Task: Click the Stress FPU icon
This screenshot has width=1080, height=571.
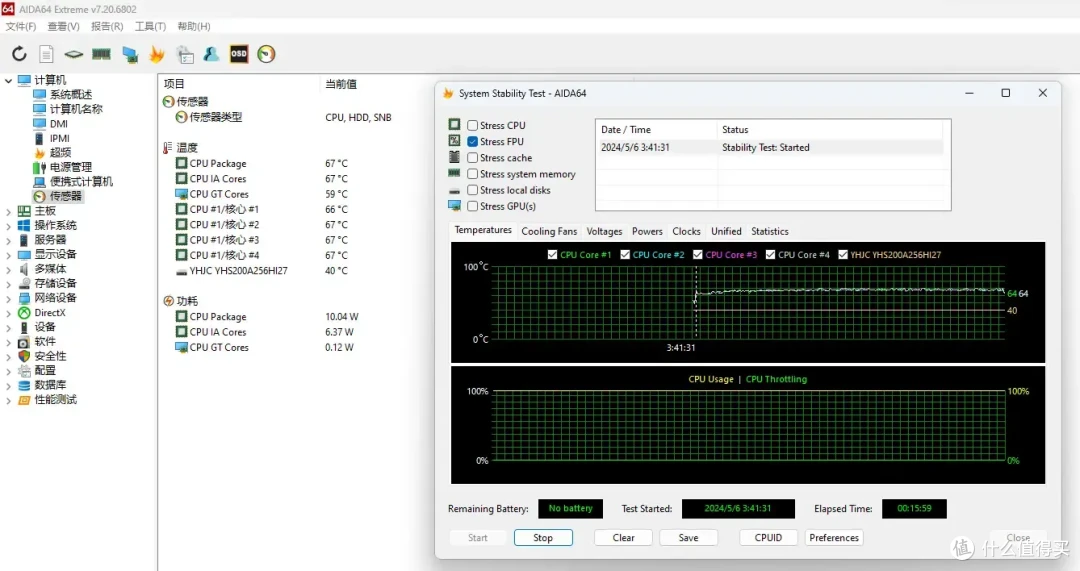Action: (455, 141)
